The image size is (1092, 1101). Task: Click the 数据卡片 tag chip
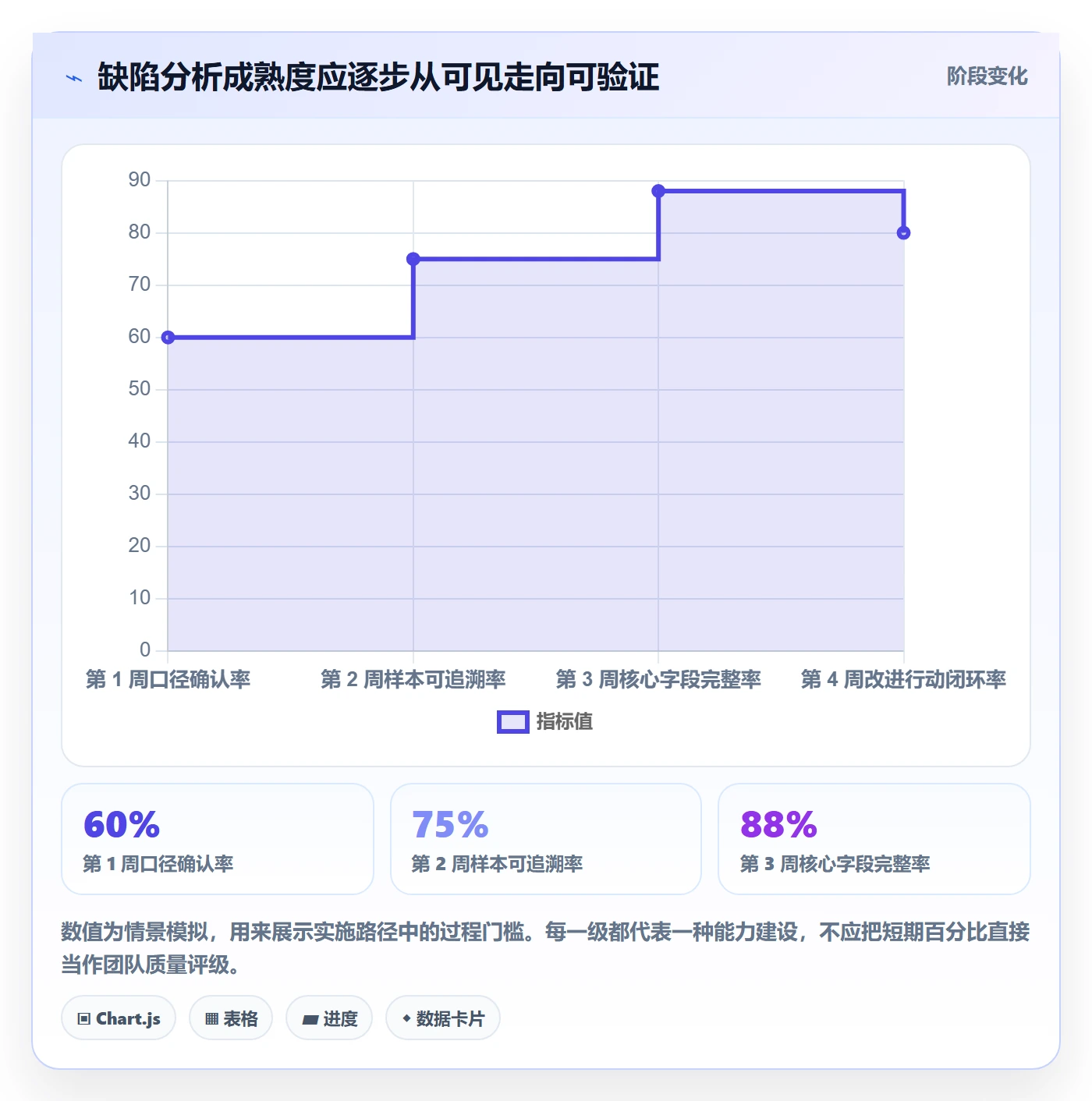click(443, 1018)
